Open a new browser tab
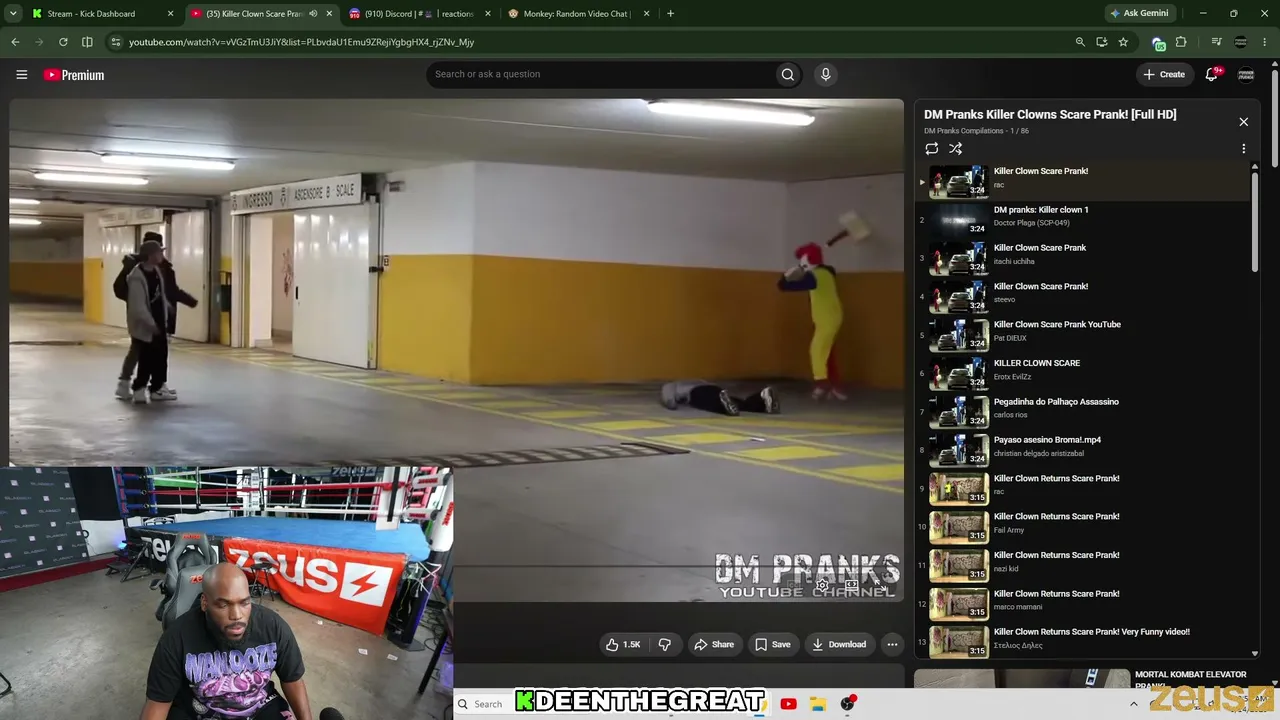Screen dimensions: 1280x720 670,14
